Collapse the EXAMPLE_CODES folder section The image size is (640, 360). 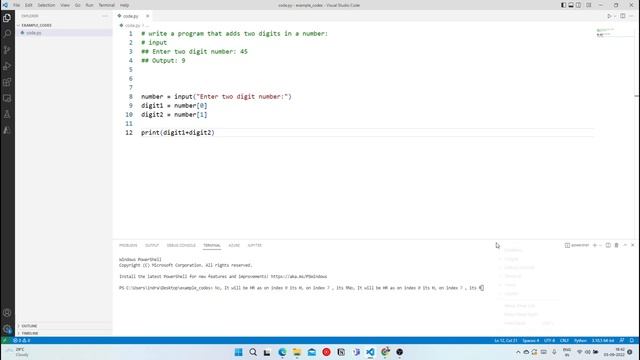pos(64,25)
